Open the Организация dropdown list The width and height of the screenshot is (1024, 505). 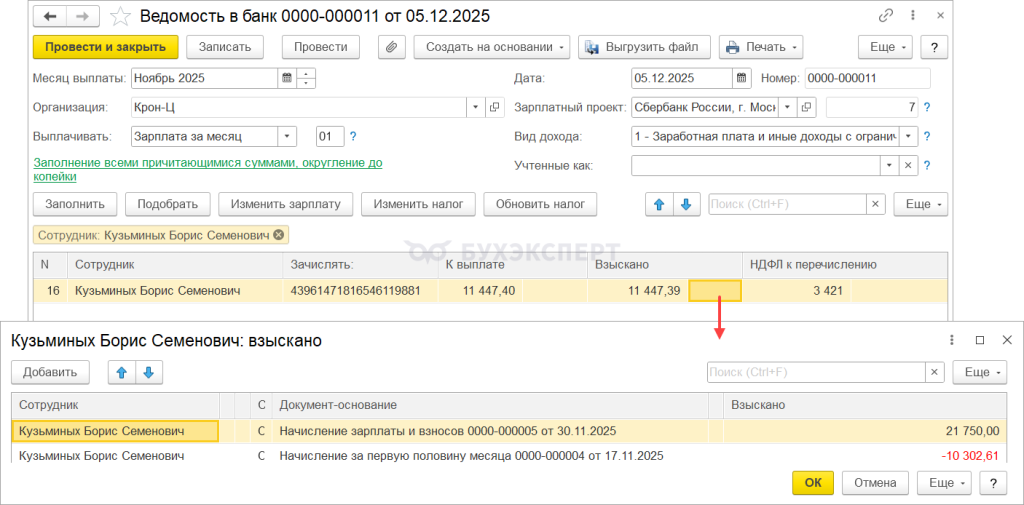tap(475, 107)
